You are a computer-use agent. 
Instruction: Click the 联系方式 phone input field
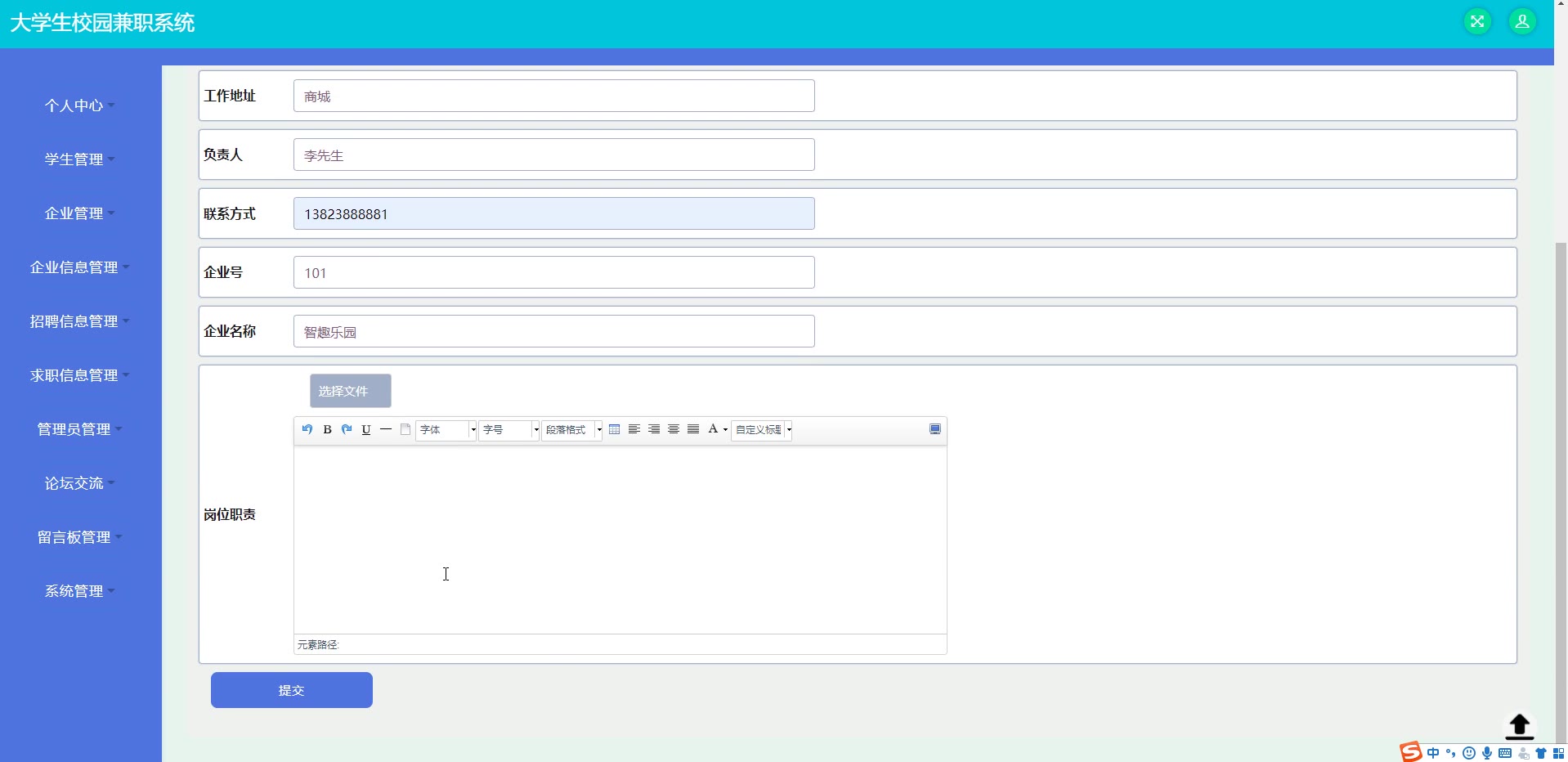(x=554, y=213)
